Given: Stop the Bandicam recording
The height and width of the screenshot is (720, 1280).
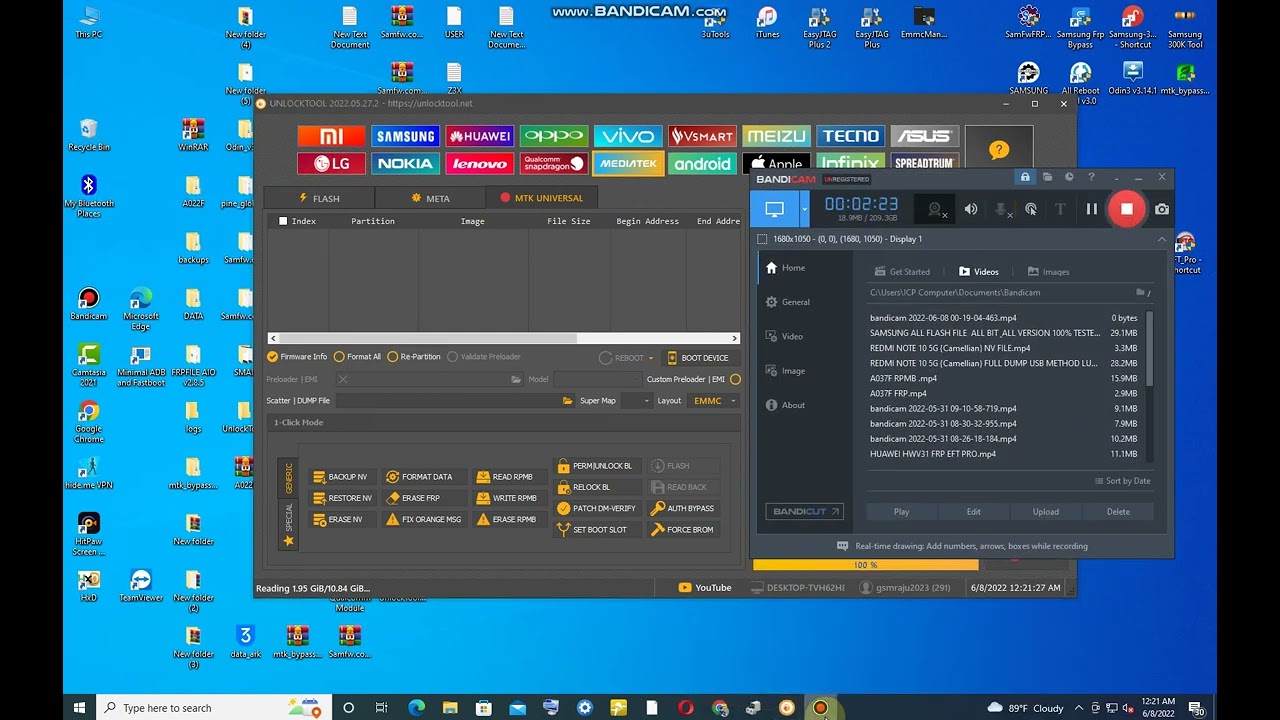Looking at the screenshot, I should coord(1127,209).
